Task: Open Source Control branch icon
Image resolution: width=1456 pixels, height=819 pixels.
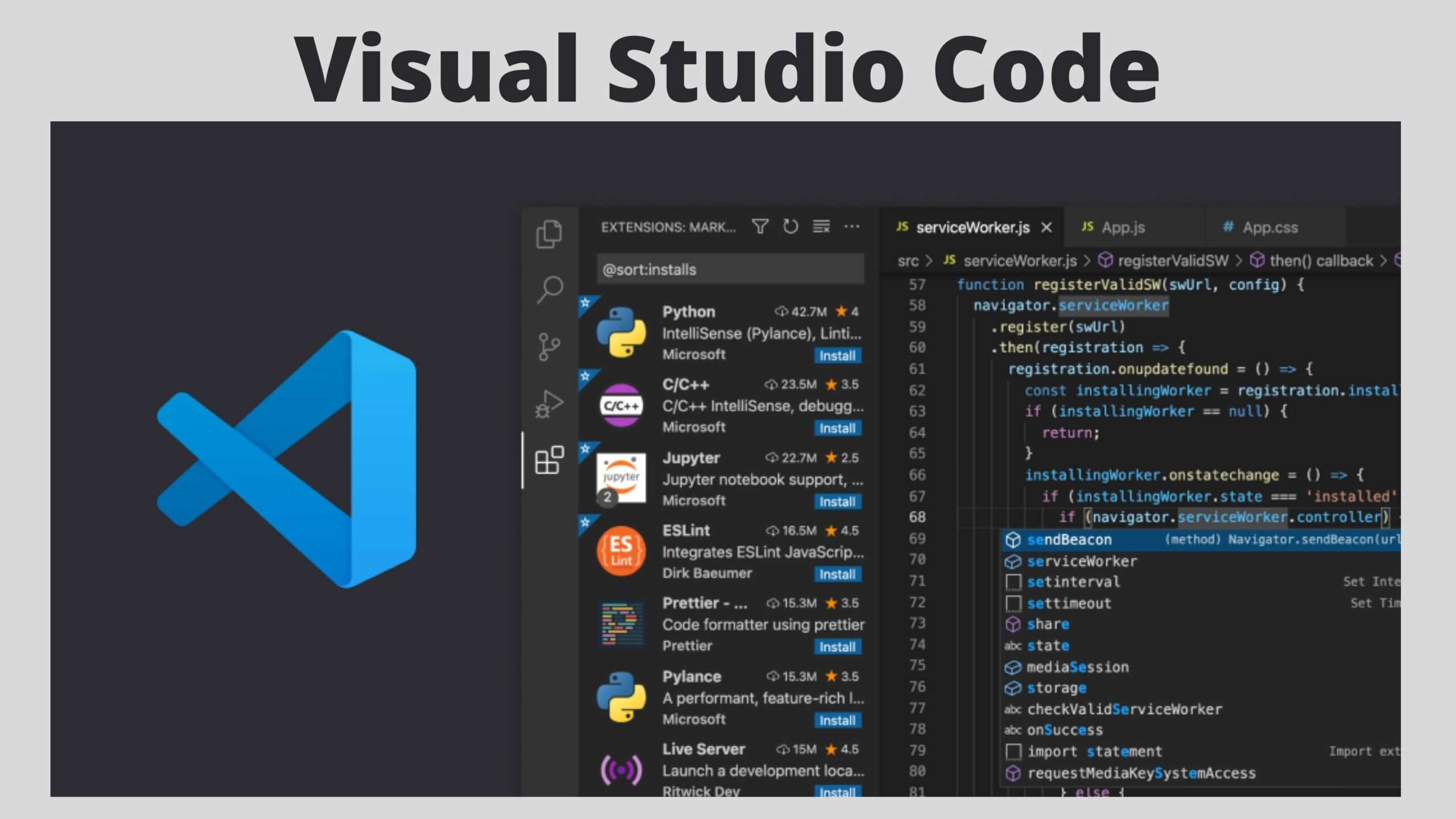Action: pyautogui.click(x=548, y=347)
